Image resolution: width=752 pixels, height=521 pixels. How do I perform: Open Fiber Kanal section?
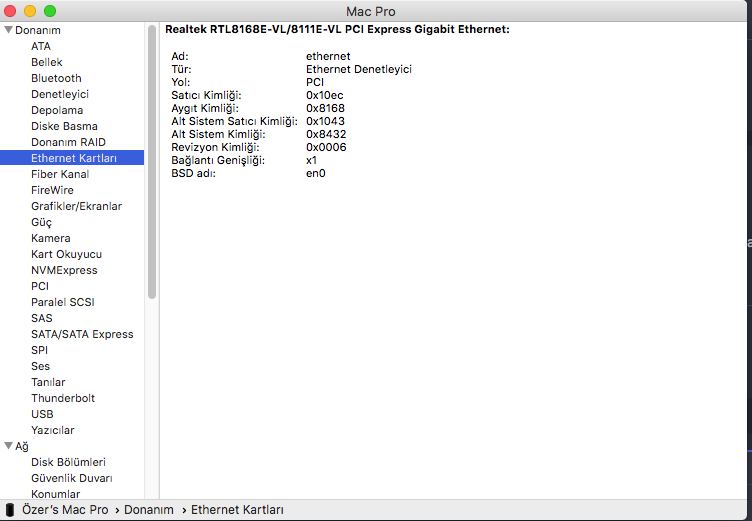[x=60, y=174]
